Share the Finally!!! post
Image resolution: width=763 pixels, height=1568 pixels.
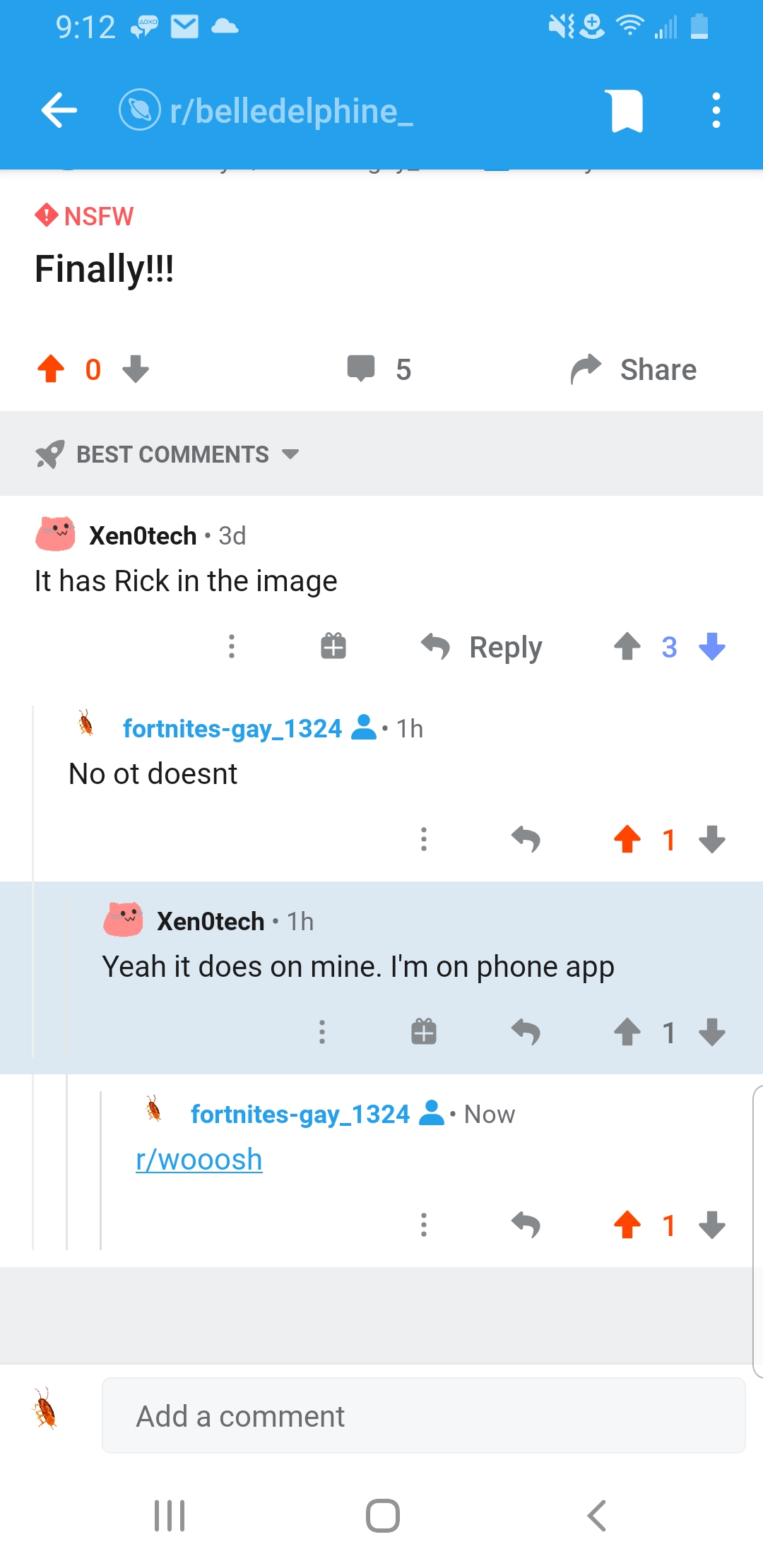pos(634,369)
